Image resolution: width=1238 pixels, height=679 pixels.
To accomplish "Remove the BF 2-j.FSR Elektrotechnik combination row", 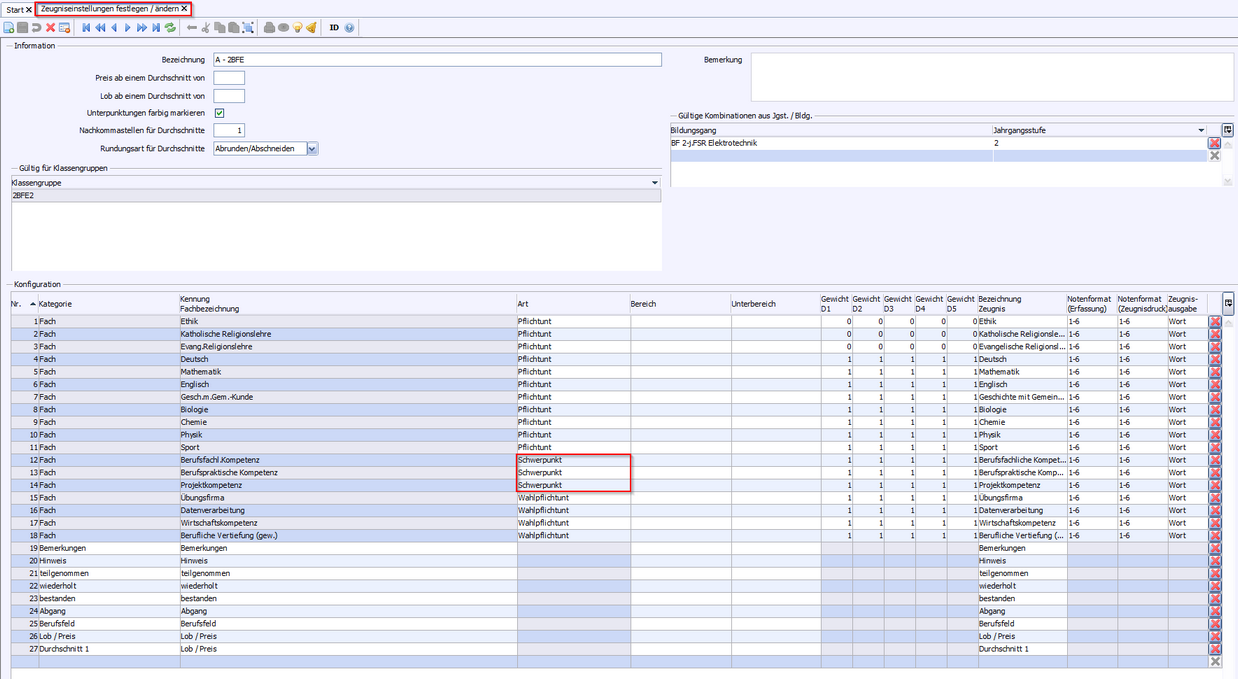I will click(x=1215, y=143).
